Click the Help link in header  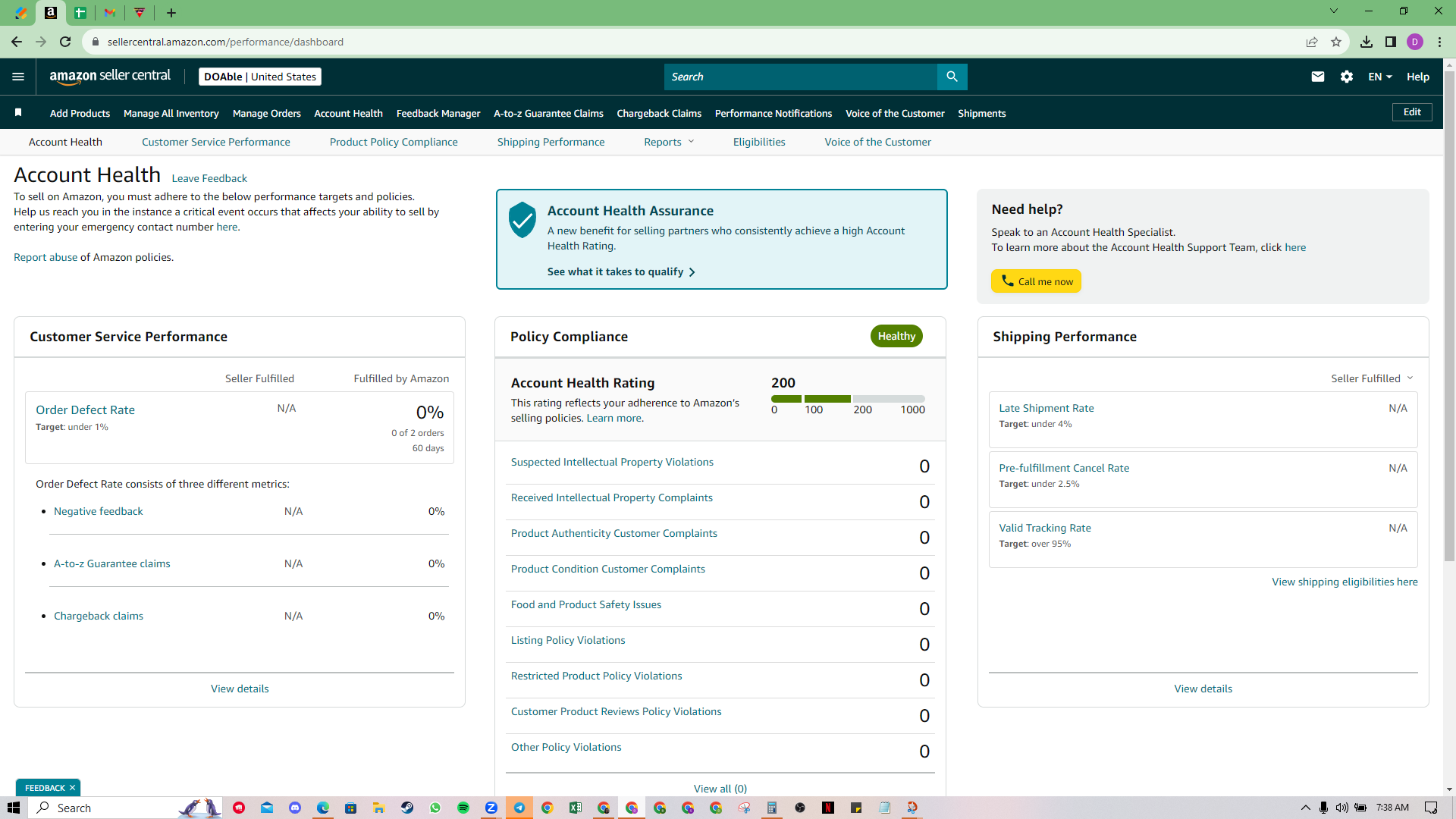pyautogui.click(x=1418, y=77)
